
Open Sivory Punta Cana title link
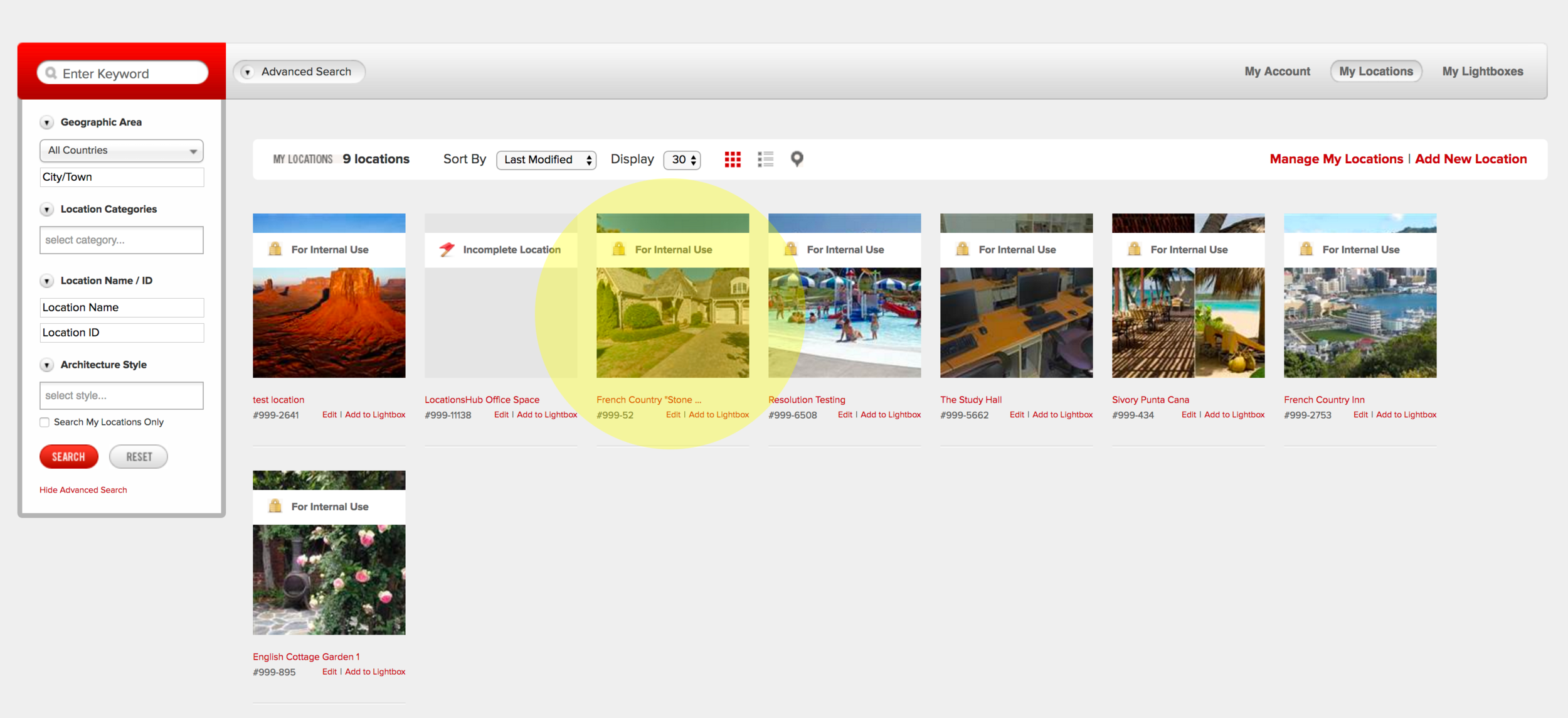tap(1150, 400)
